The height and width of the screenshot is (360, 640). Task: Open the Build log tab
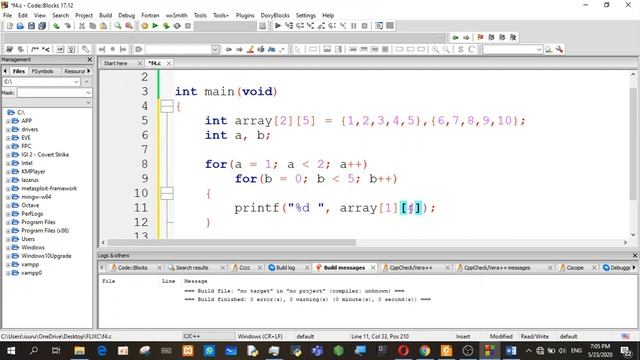tap(285, 268)
